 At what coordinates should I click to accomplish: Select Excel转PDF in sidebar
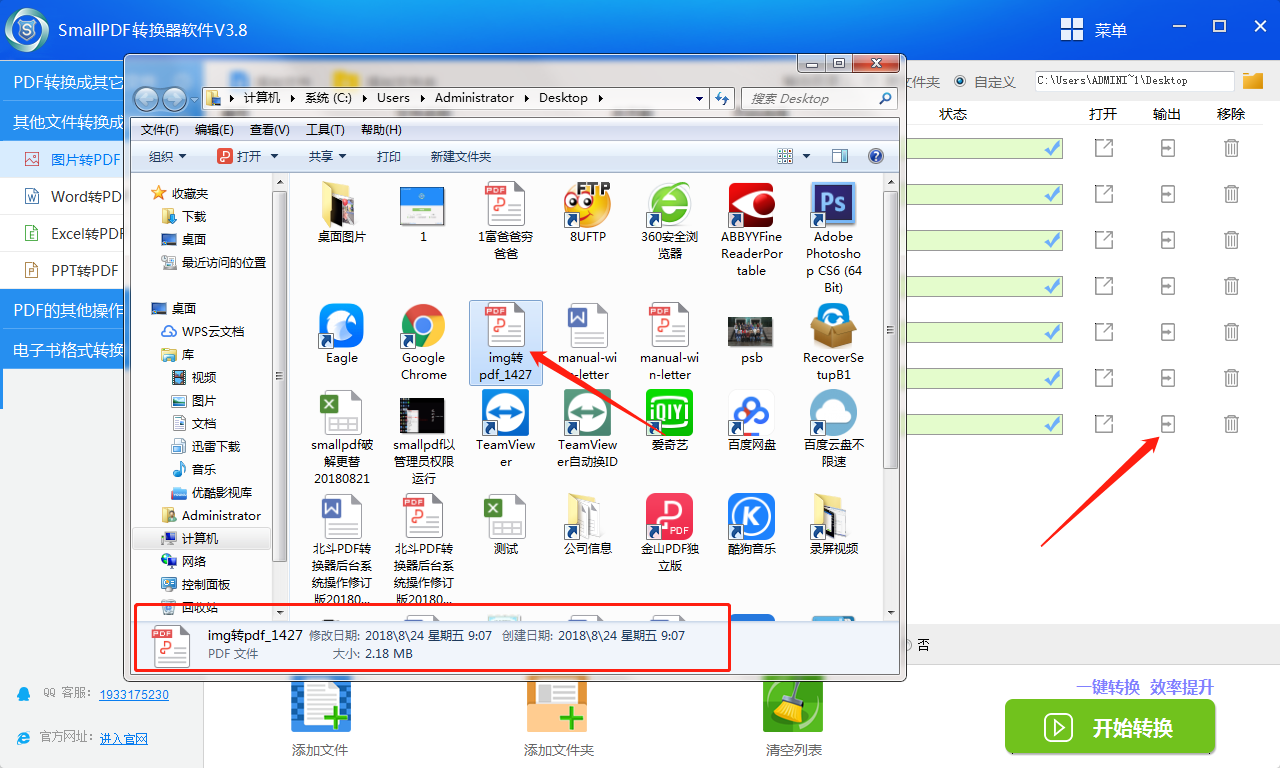click(x=62, y=233)
